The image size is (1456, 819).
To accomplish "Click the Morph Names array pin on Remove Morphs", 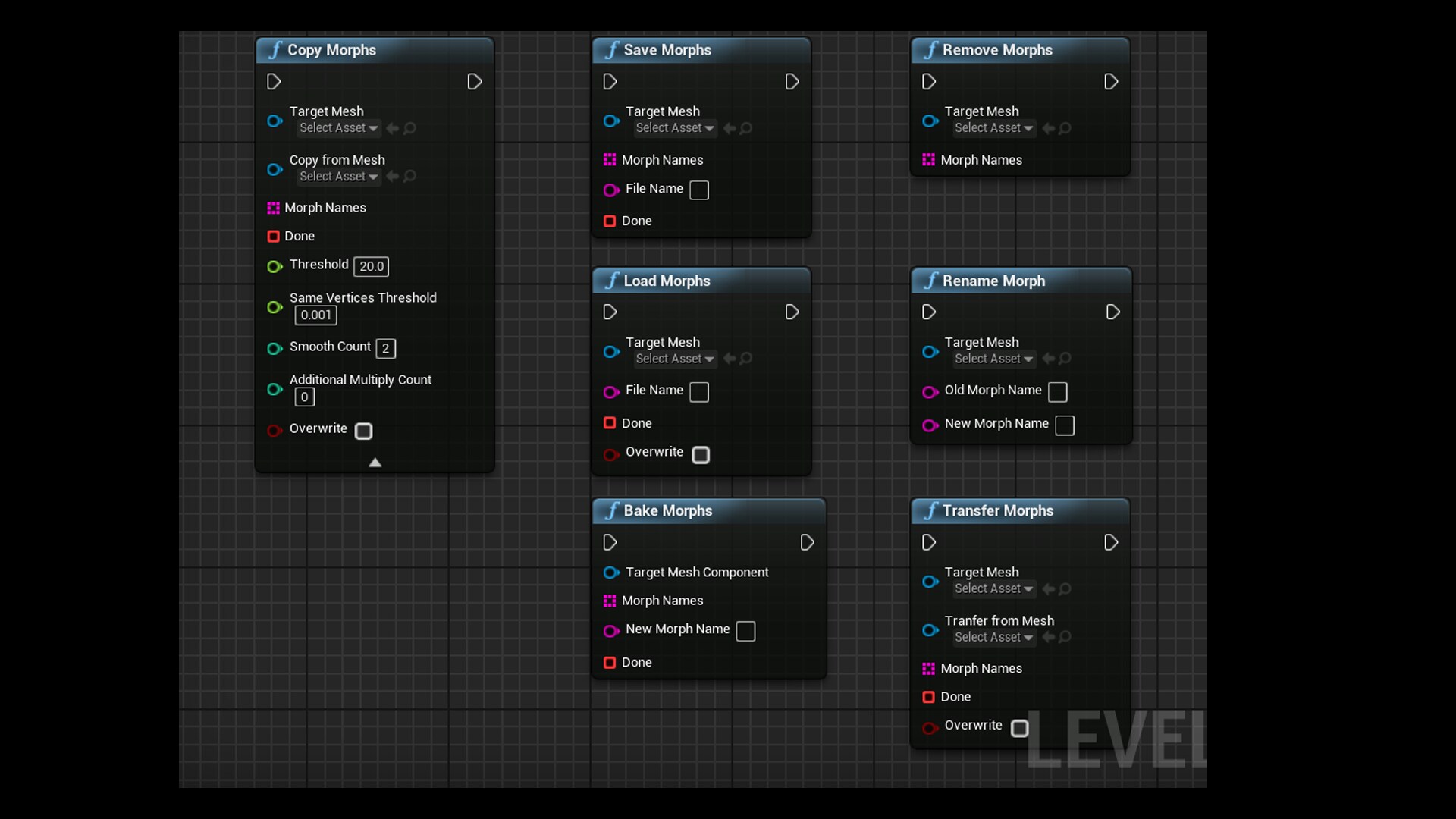I will point(928,160).
